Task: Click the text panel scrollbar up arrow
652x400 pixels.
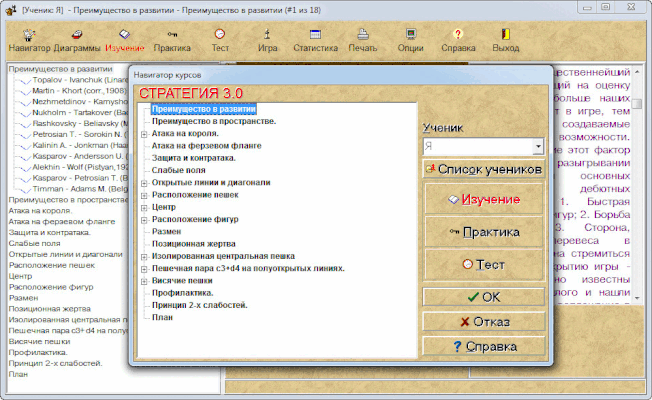Action: [x=637, y=72]
